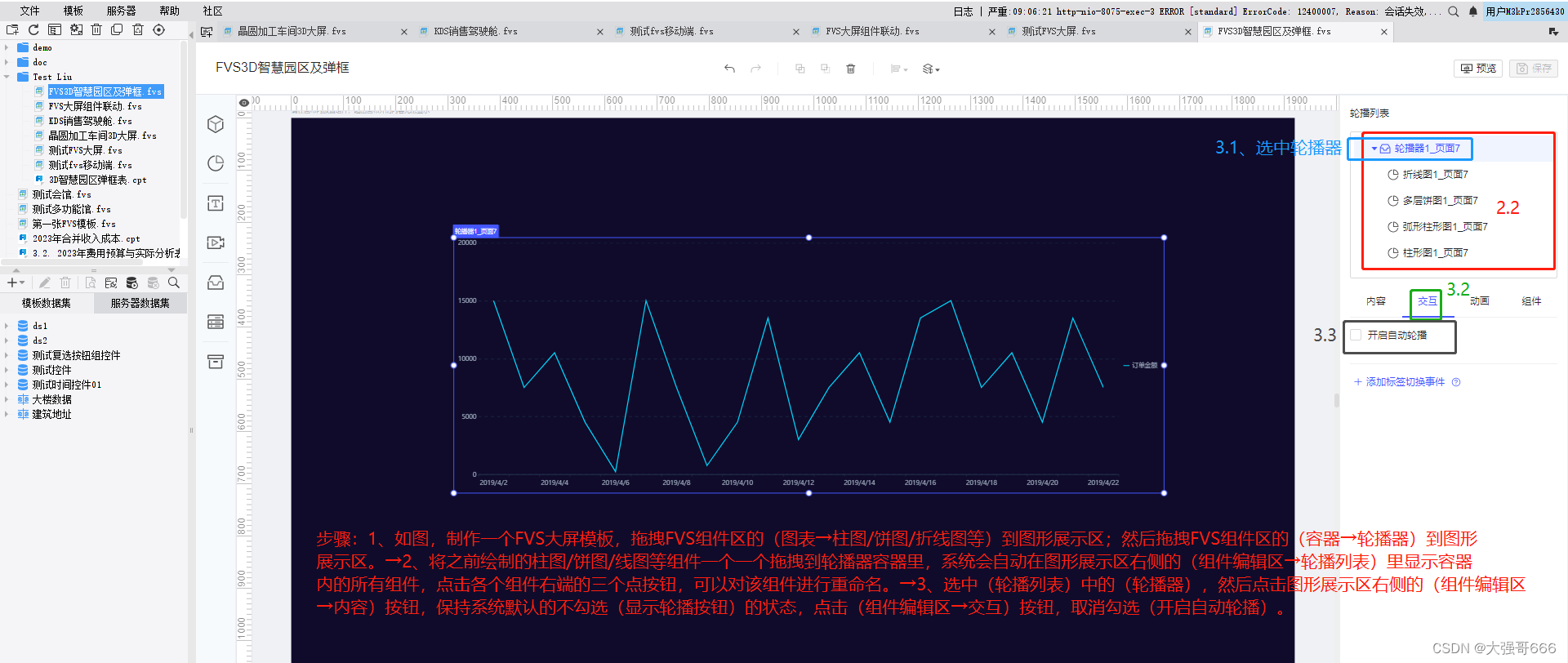Open the container component inbox icon

pyautogui.click(x=216, y=283)
